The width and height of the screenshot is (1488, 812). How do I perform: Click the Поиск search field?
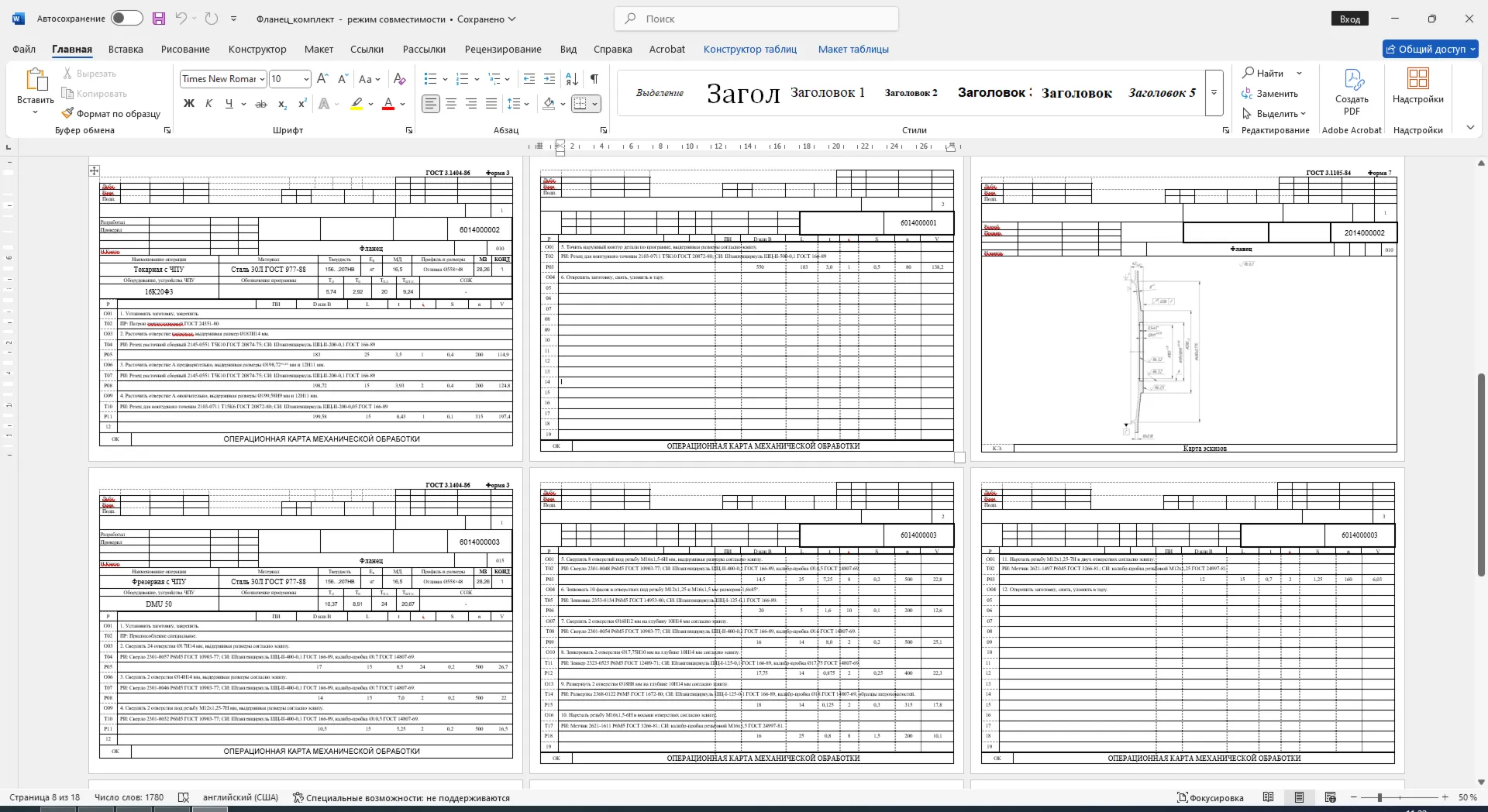click(x=756, y=19)
